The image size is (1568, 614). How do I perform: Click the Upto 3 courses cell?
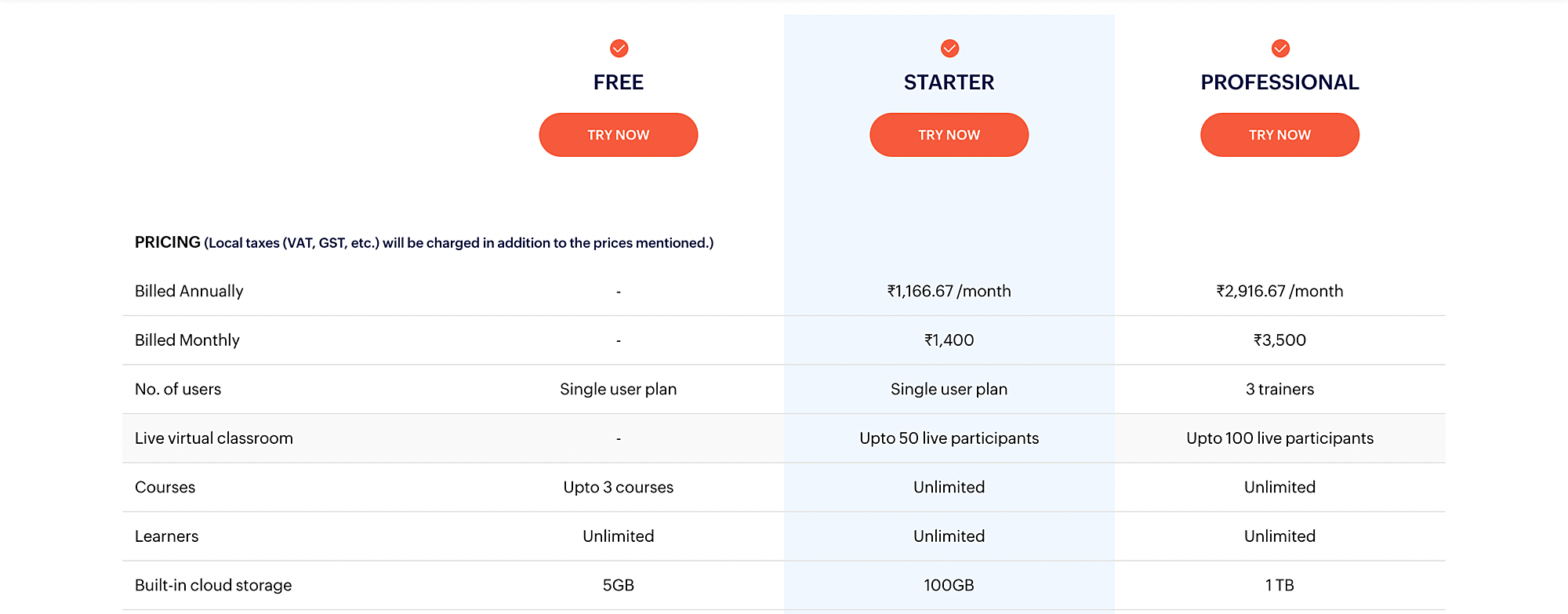tap(619, 487)
